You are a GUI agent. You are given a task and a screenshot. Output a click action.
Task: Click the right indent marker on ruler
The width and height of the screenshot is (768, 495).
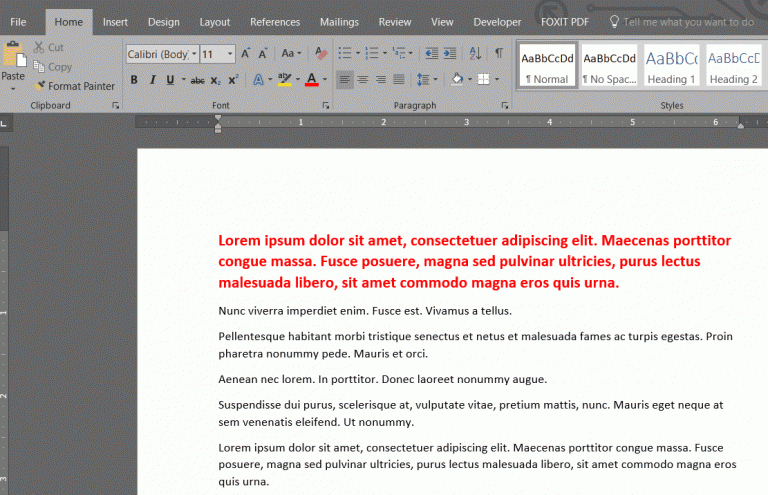coord(741,126)
